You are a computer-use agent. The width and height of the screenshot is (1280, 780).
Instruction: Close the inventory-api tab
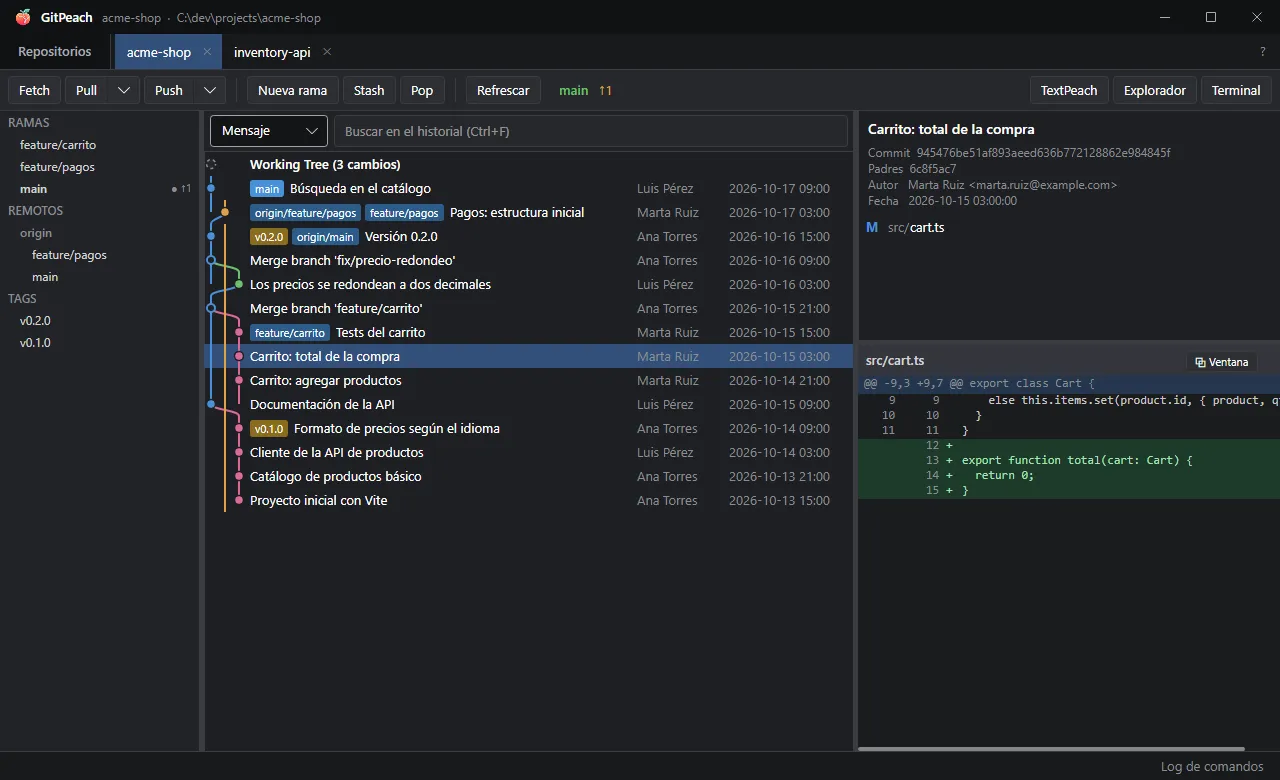pyautogui.click(x=327, y=52)
